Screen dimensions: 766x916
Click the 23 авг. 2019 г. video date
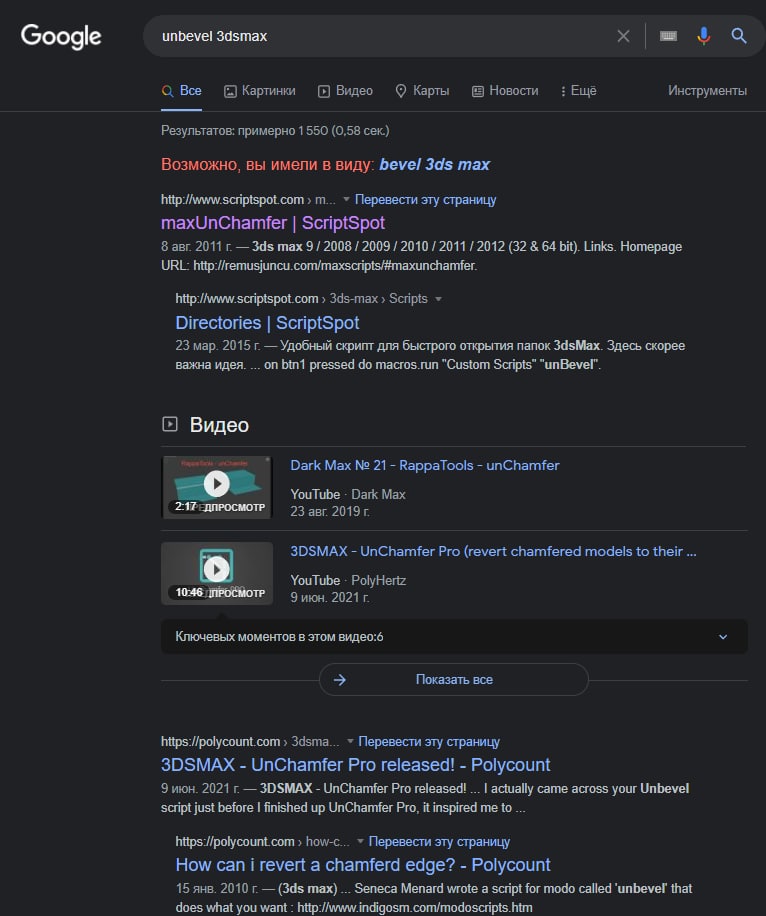click(x=330, y=512)
